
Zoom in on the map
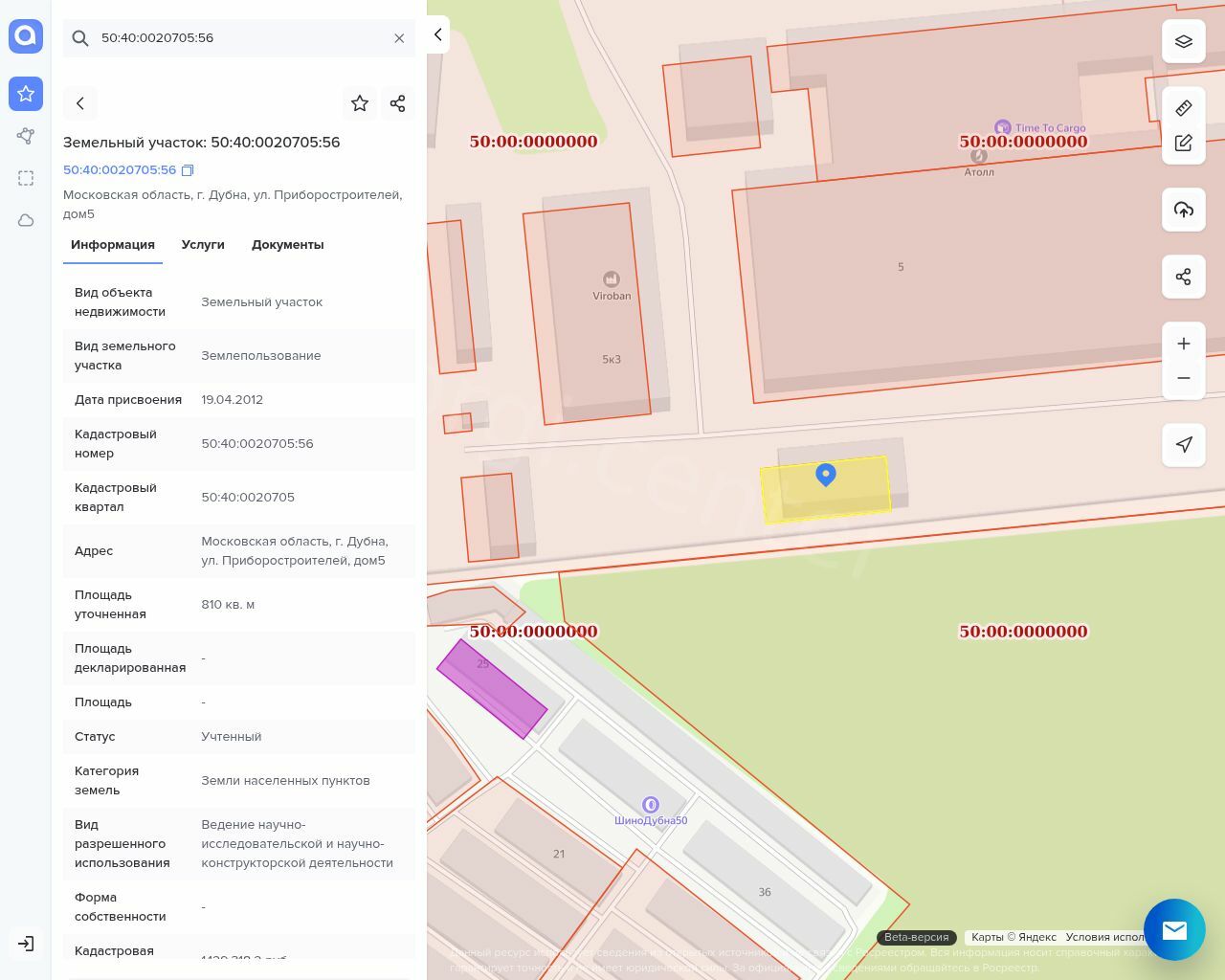tap(1183, 344)
